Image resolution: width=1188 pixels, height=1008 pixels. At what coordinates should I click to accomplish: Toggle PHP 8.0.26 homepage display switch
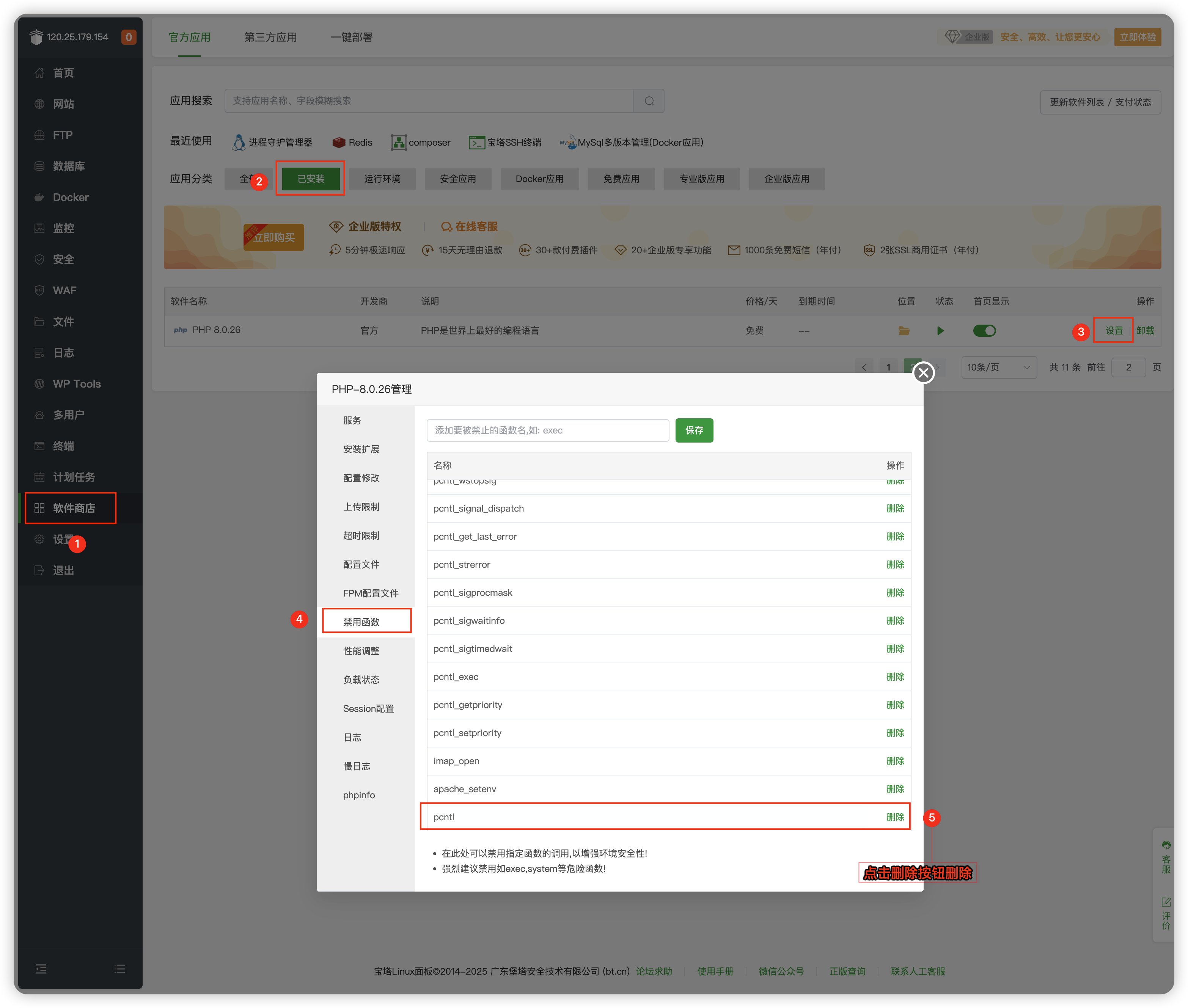pos(984,331)
